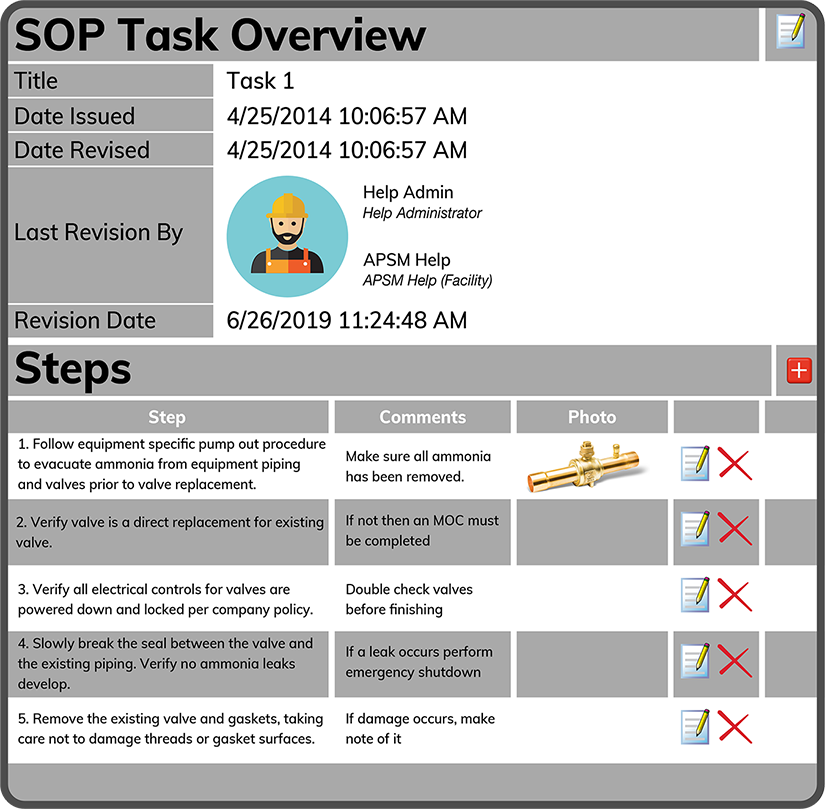Screen dimensions: 825x809
Task: Edit step 3 electrical controls
Action: [695, 595]
